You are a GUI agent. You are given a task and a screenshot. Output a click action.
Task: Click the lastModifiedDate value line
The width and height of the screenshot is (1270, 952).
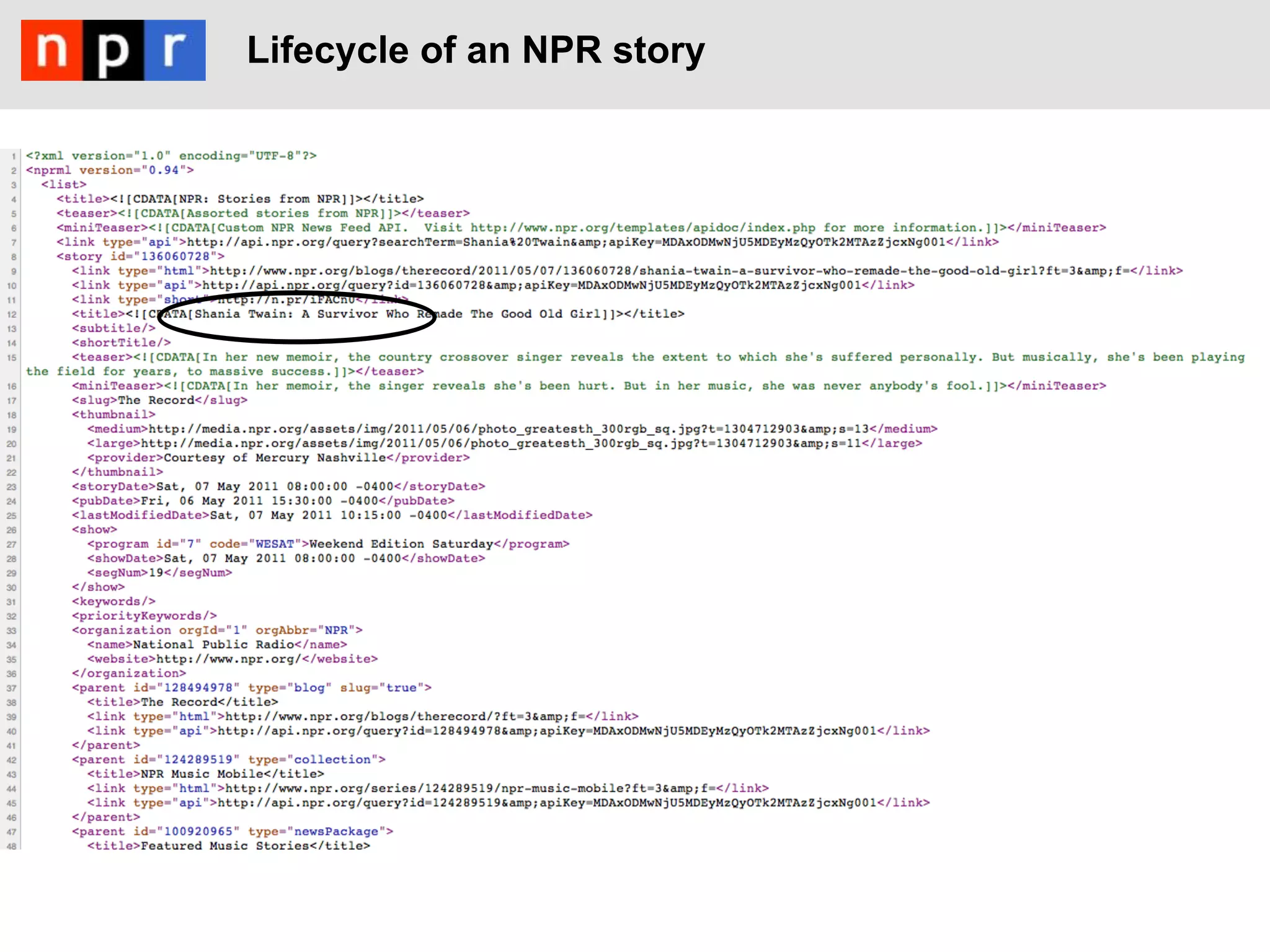click(328, 516)
